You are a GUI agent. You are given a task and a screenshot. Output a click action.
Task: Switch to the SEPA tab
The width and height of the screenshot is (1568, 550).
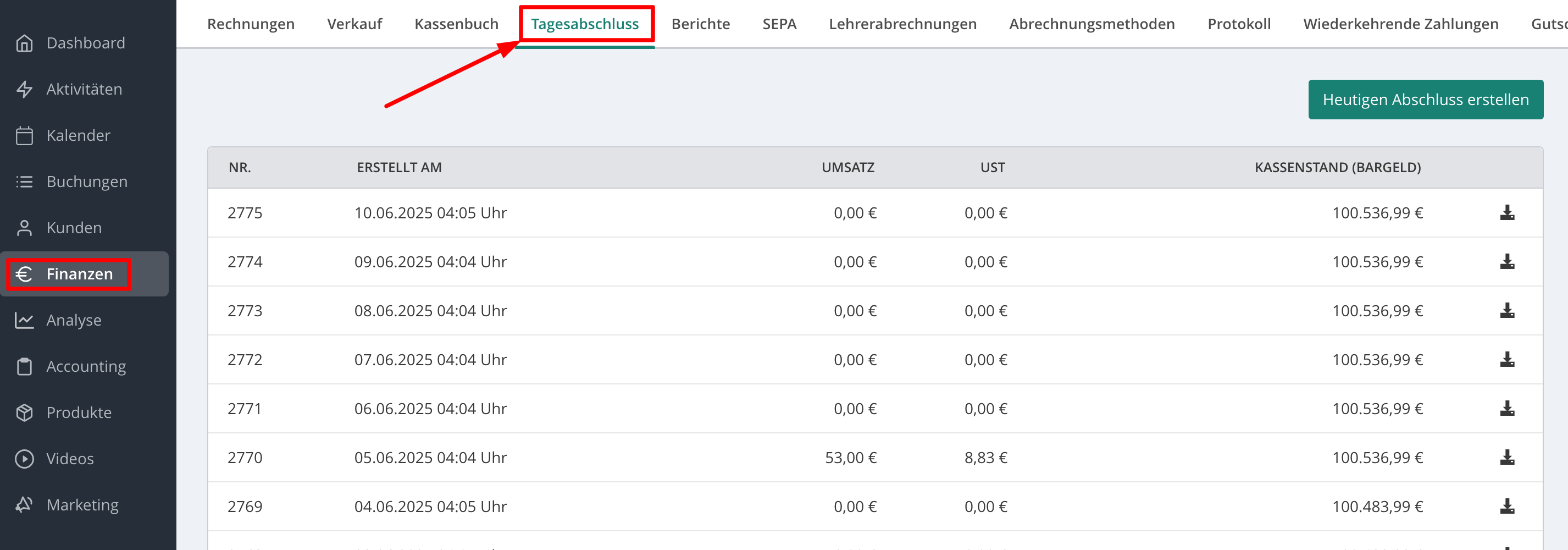click(x=779, y=24)
